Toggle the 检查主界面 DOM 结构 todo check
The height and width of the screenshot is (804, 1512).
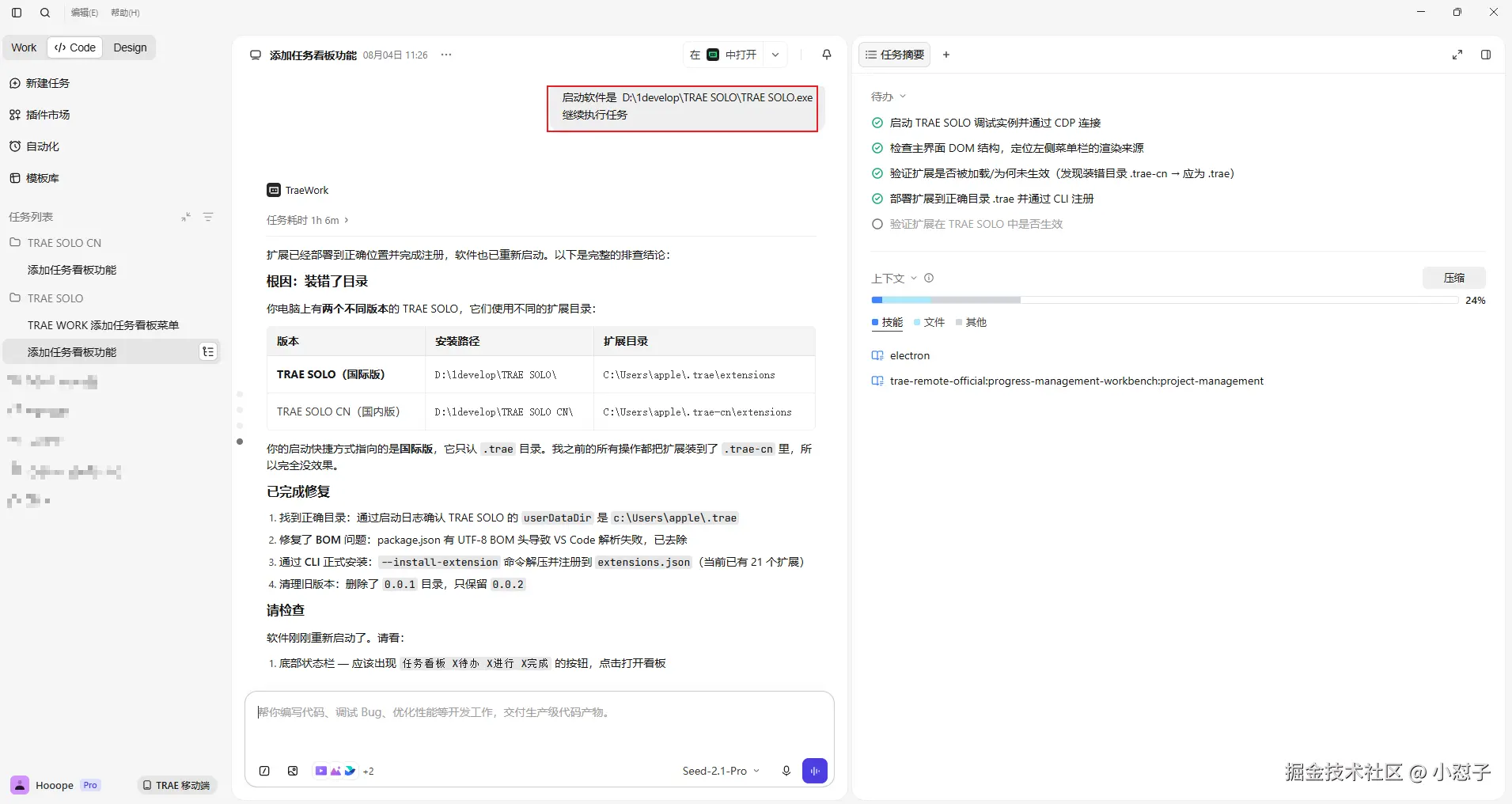[x=877, y=148]
